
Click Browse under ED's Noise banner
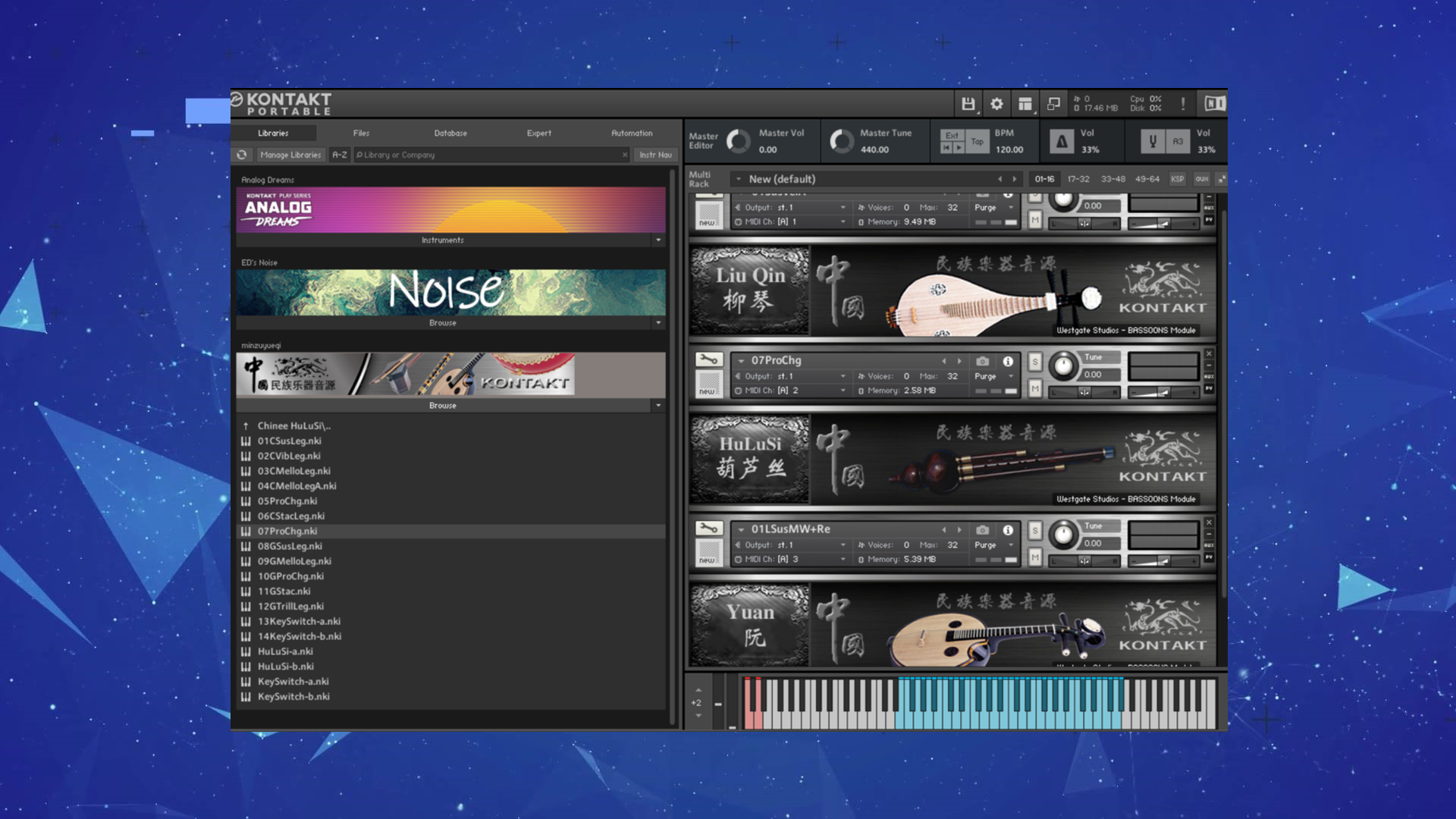coord(443,322)
